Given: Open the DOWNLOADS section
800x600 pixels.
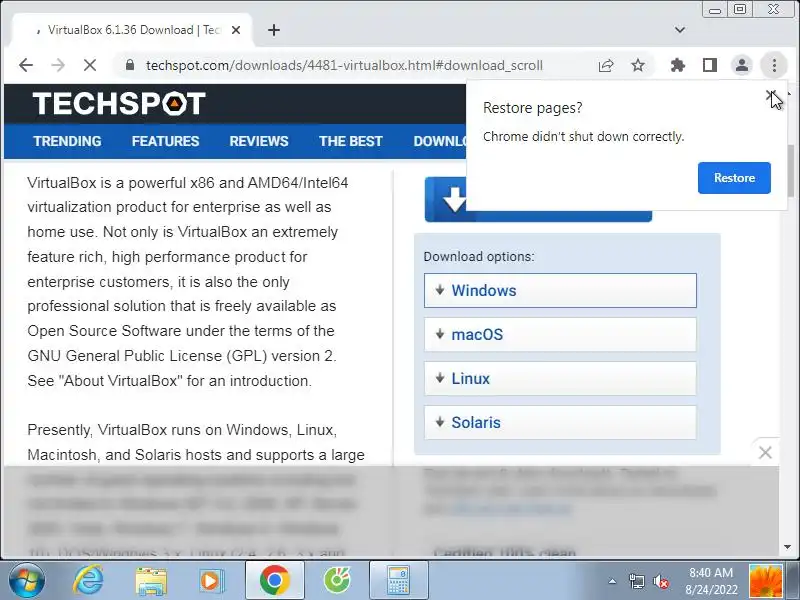Looking at the screenshot, I should [x=440, y=141].
